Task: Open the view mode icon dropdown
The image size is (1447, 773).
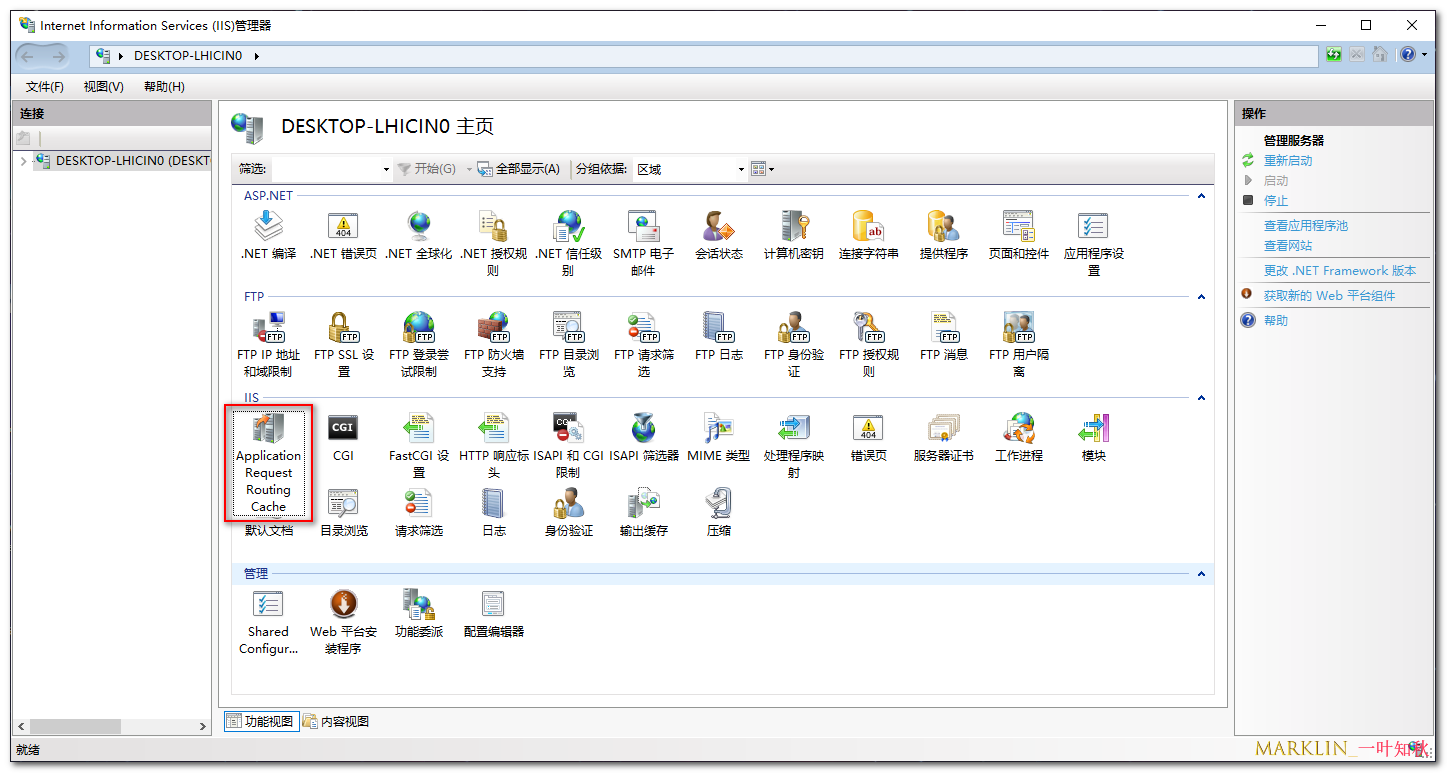Action: 763,170
